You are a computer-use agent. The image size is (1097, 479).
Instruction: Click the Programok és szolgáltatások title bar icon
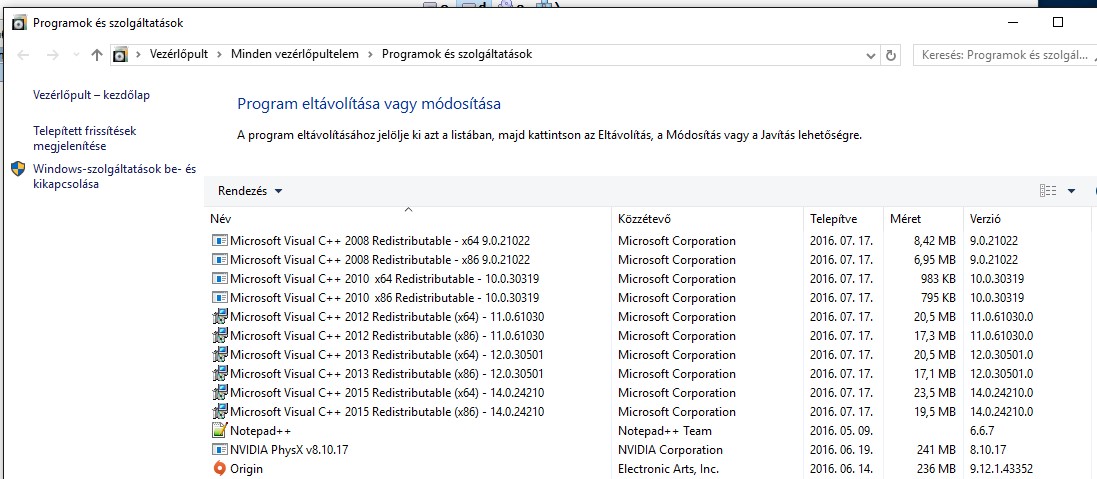tap(20, 23)
